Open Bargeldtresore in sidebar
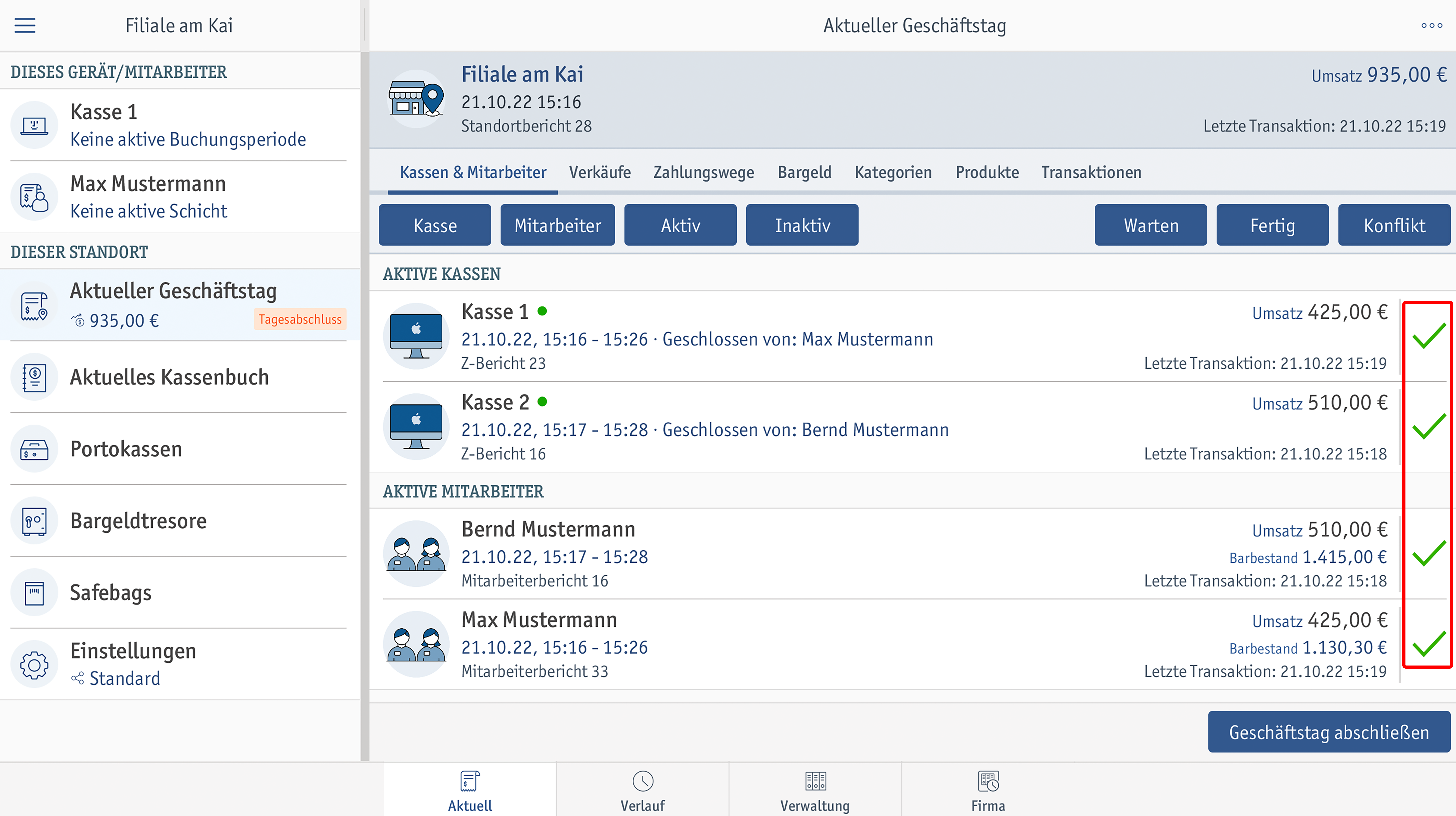This screenshot has width=1456, height=816. pos(180,521)
